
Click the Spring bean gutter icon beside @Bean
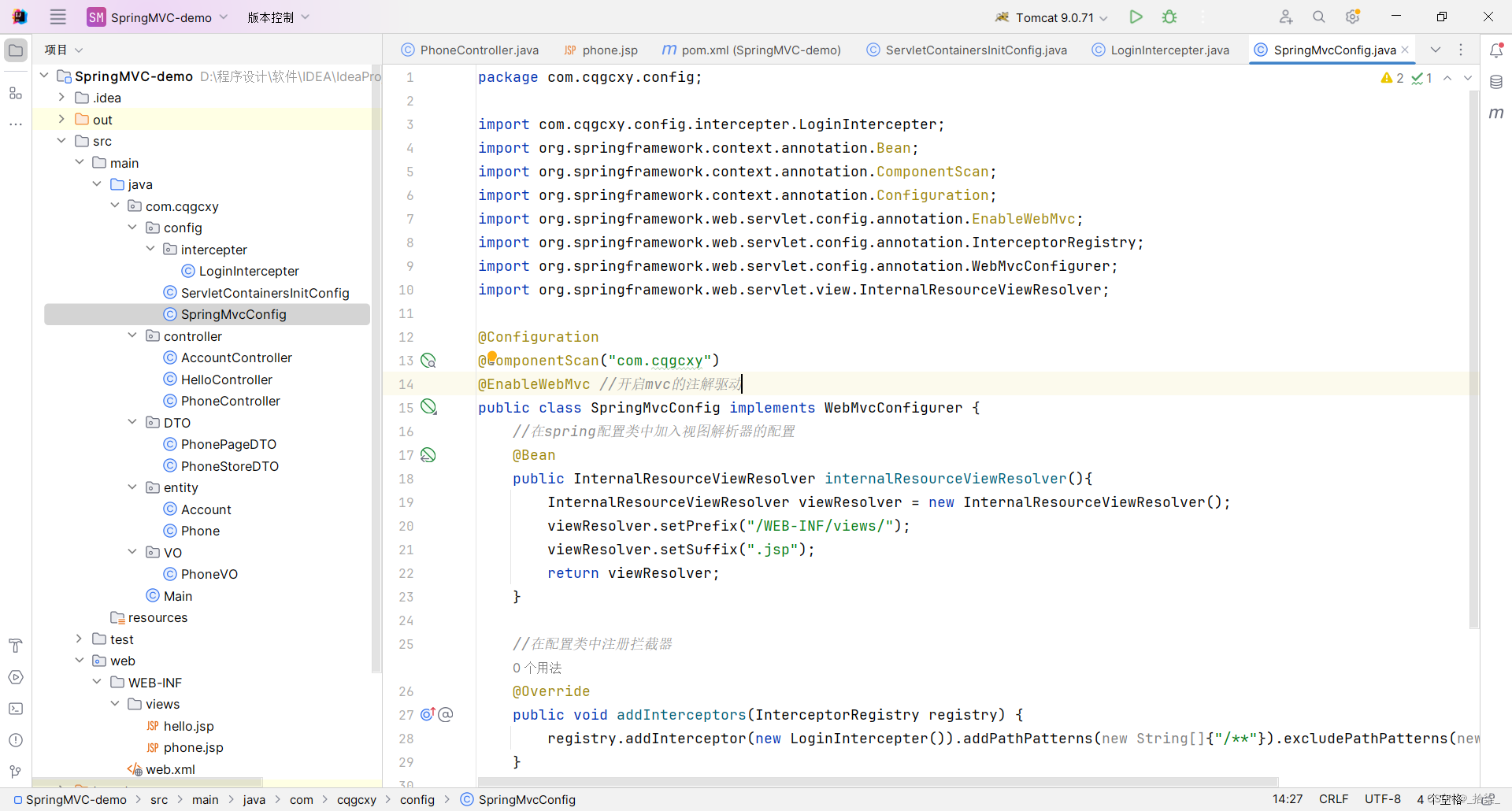428,454
